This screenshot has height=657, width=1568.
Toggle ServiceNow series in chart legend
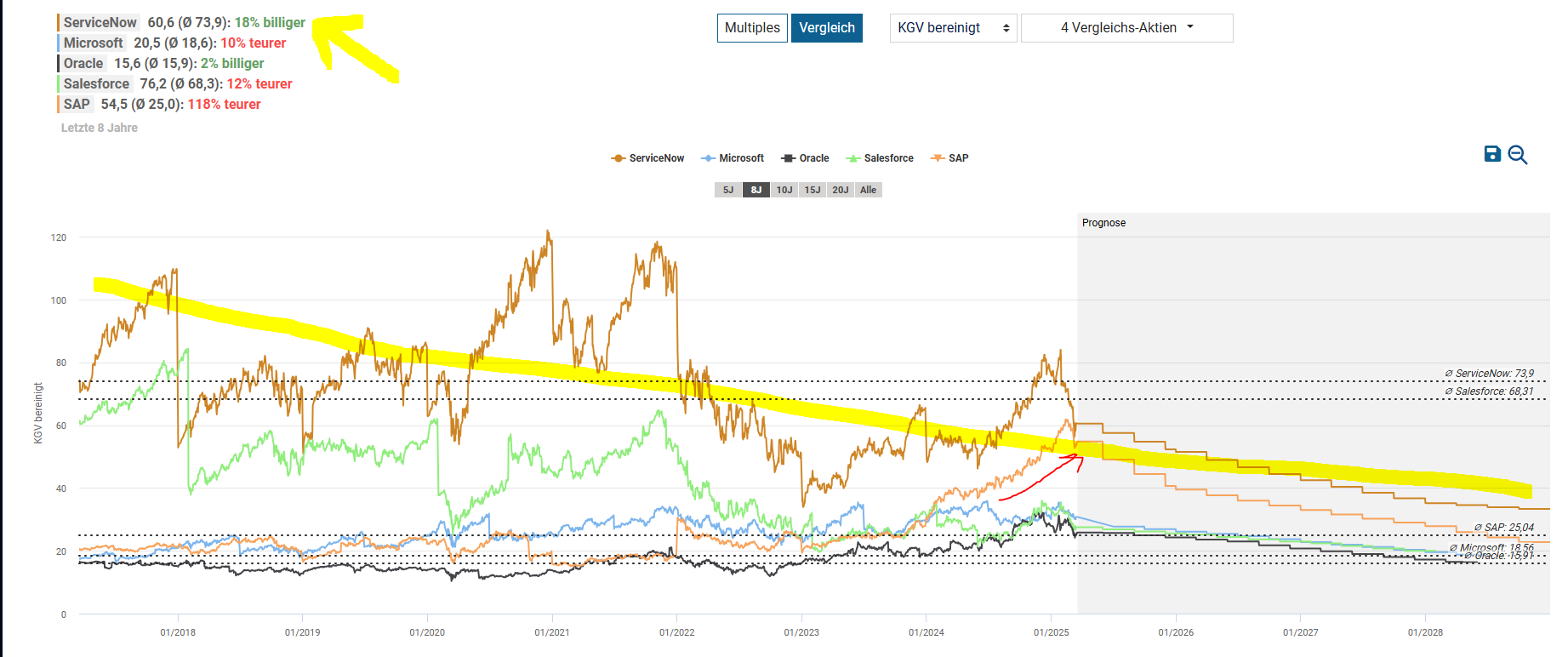[647, 158]
